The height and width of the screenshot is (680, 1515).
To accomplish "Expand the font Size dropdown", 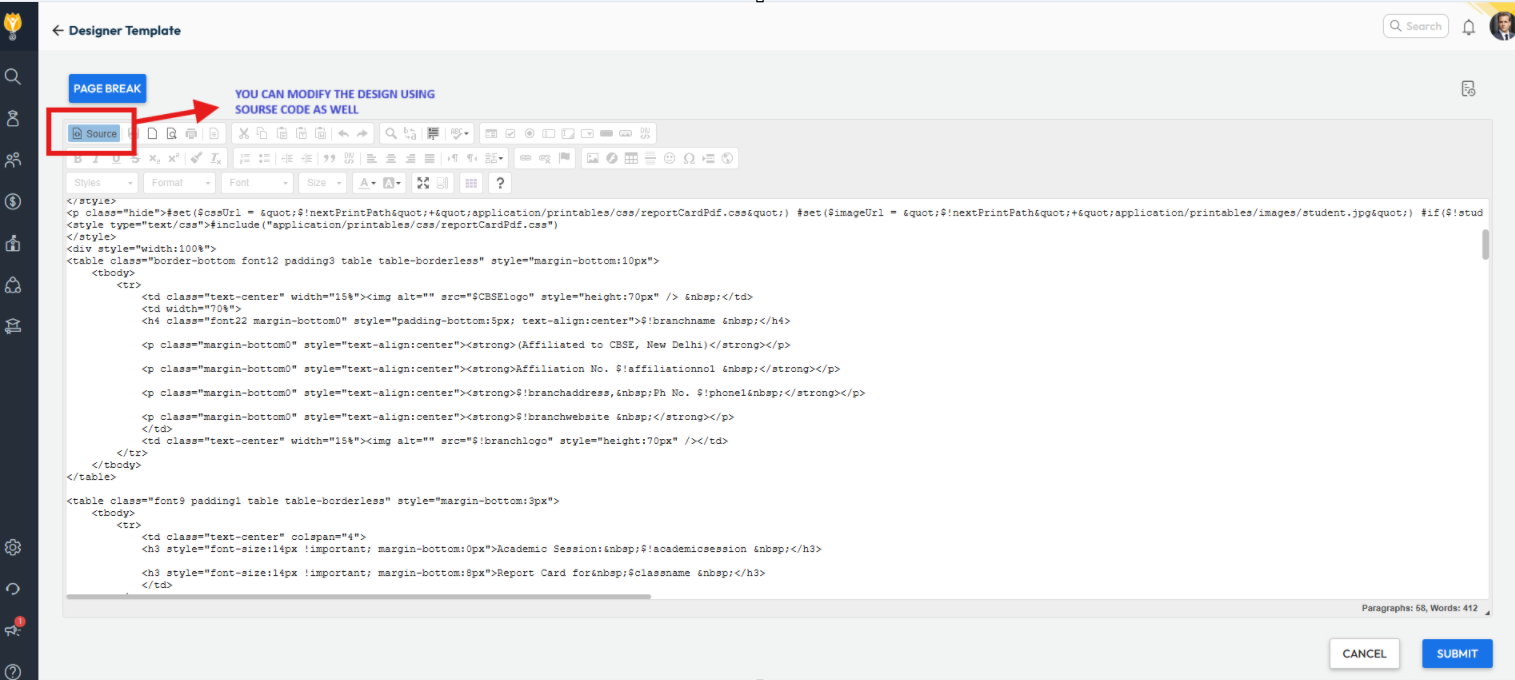I will coord(325,183).
